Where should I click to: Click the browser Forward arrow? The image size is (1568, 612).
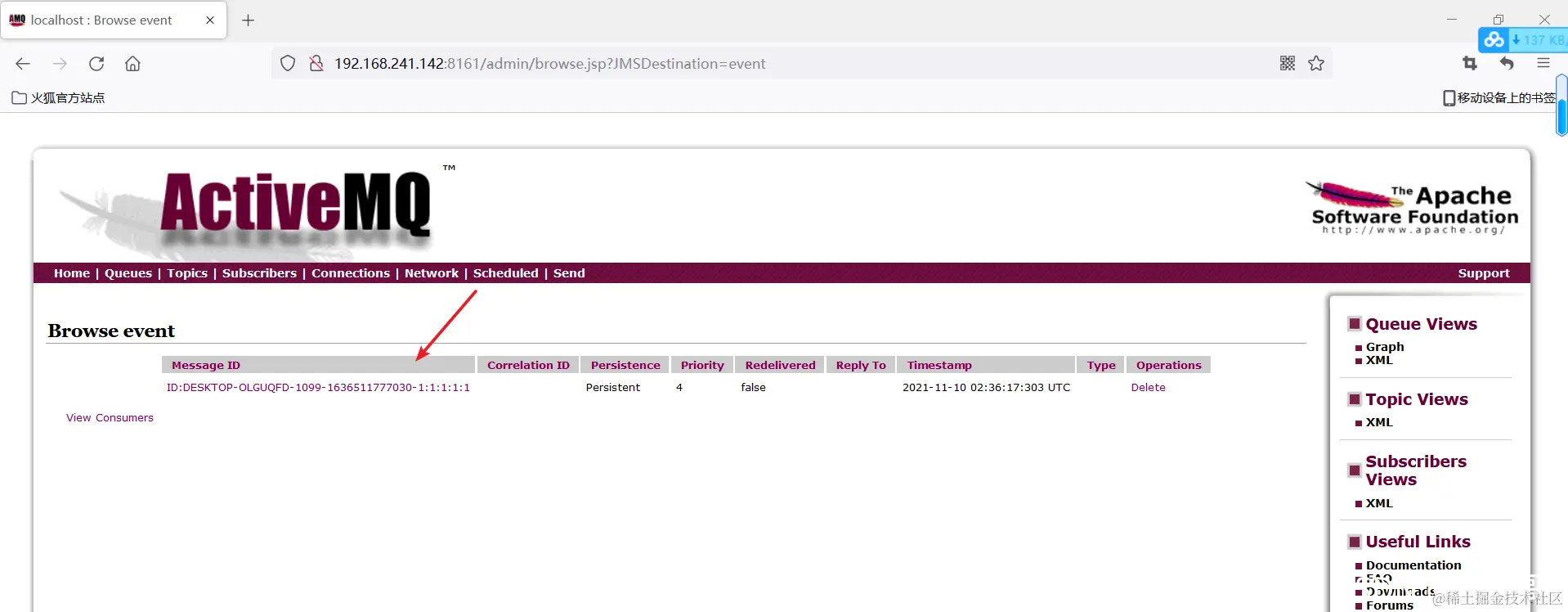coord(60,64)
